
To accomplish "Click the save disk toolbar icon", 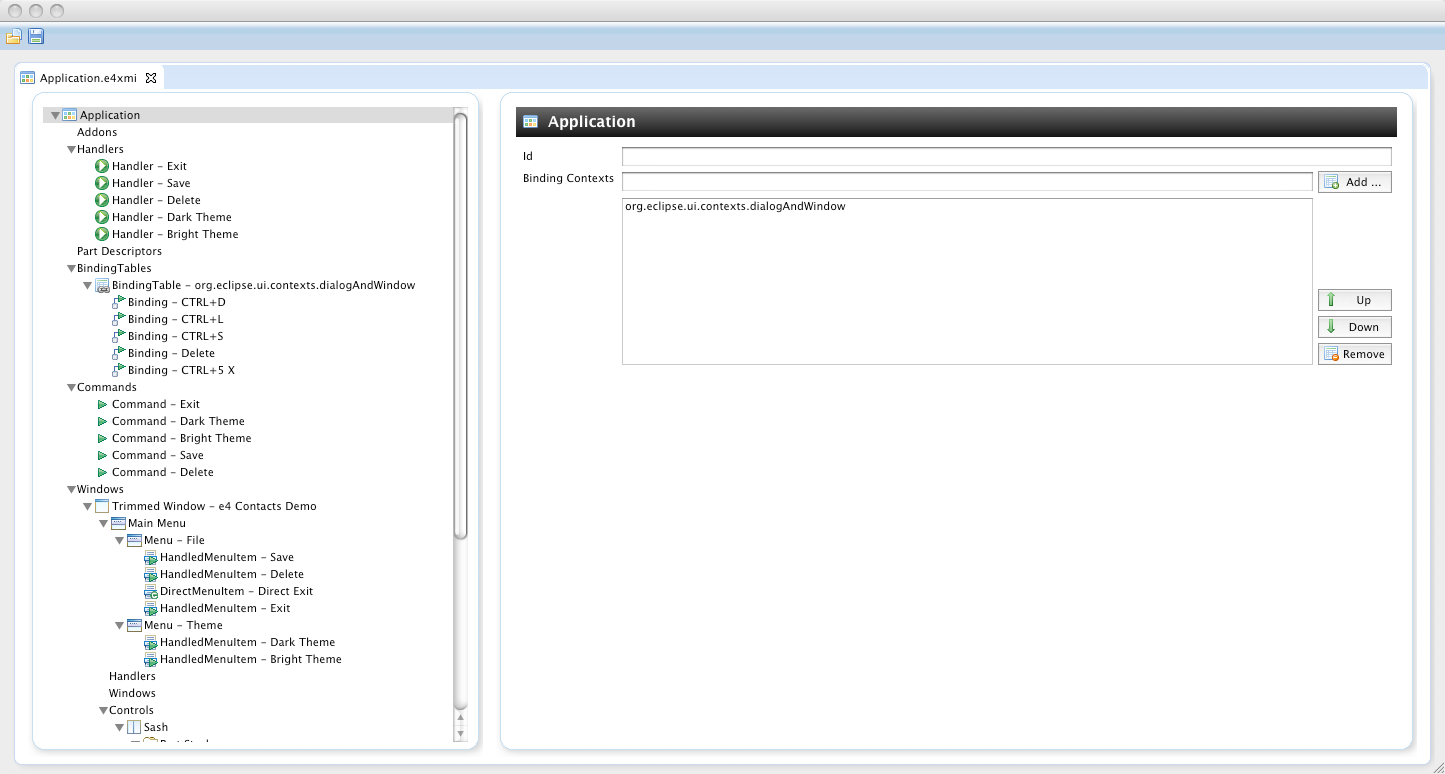I will pyautogui.click(x=36, y=37).
